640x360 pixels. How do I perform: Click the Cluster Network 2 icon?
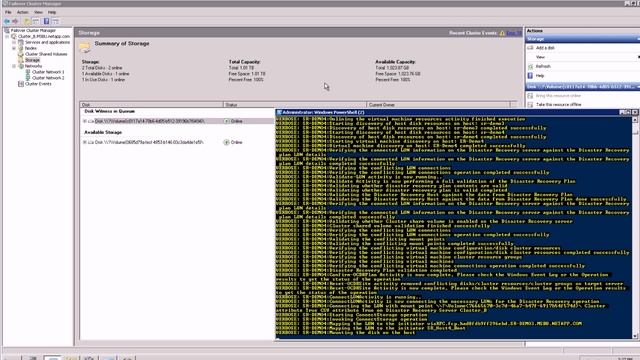click(x=28, y=78)
